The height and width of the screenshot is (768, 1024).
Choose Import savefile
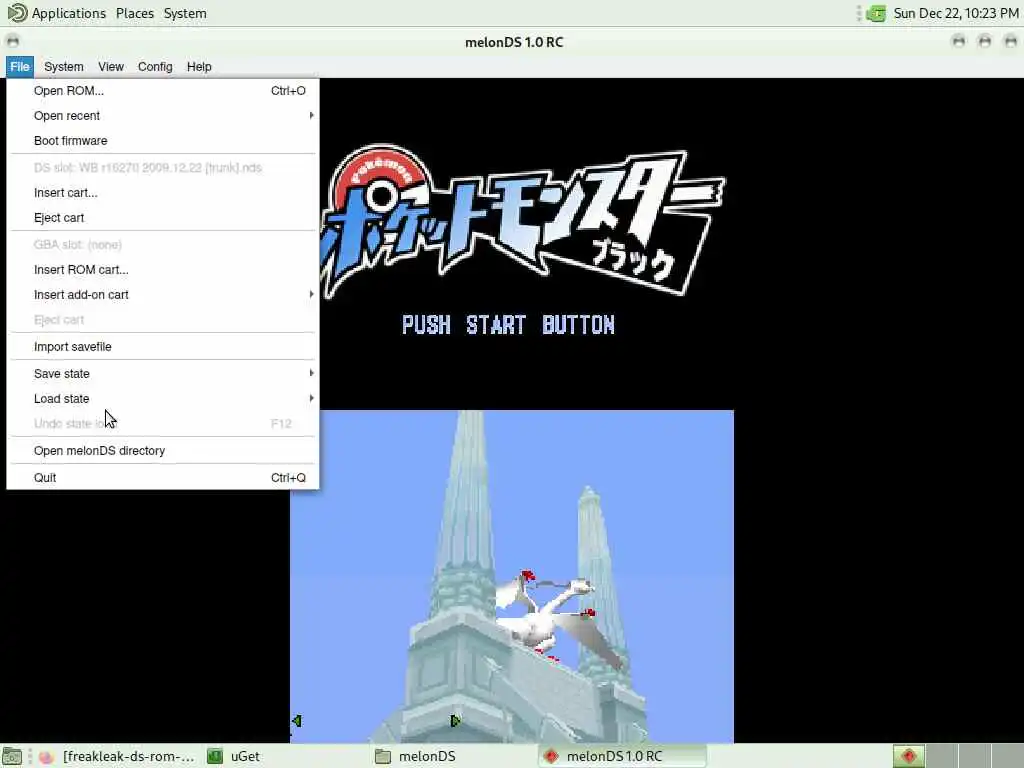pyautogui.click(x=163, y=347)
